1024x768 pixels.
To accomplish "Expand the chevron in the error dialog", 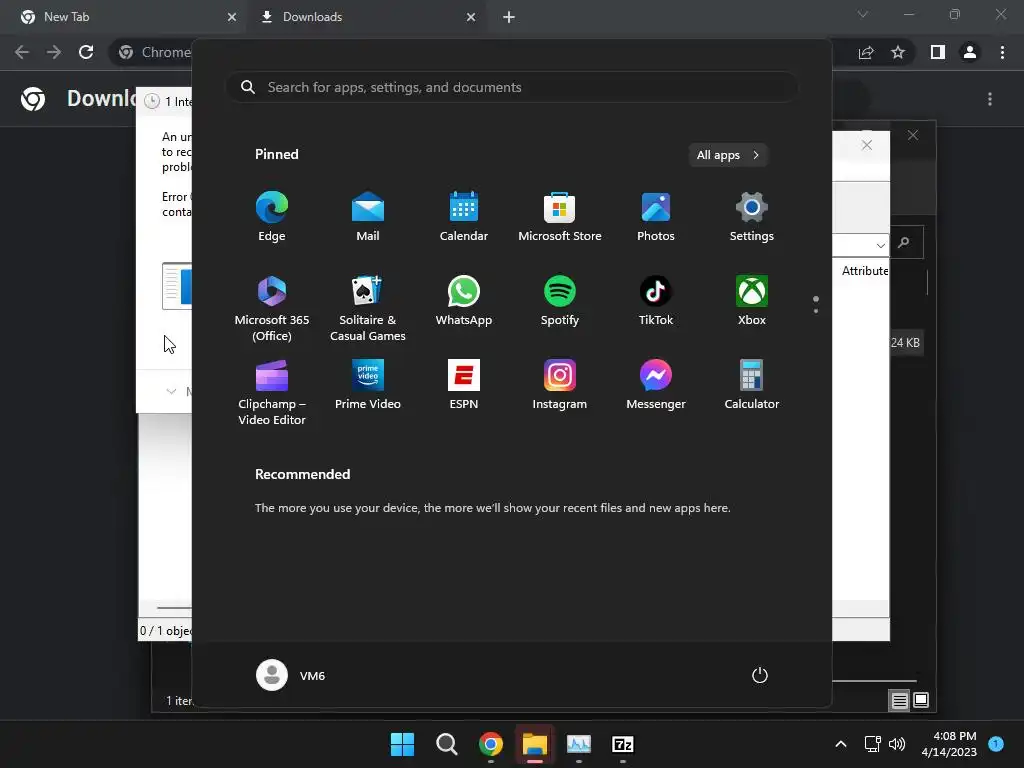I will coord(171,391).
